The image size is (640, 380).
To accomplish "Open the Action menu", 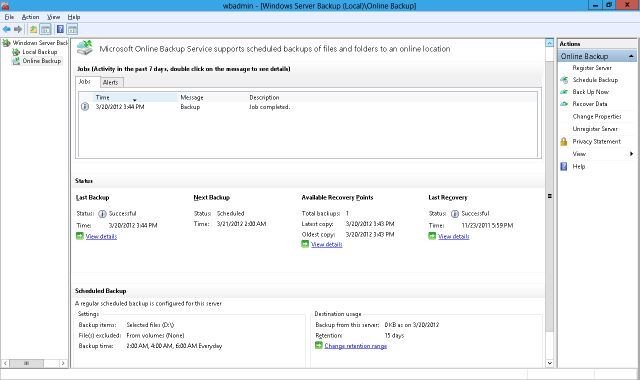I will pos(31,17).
